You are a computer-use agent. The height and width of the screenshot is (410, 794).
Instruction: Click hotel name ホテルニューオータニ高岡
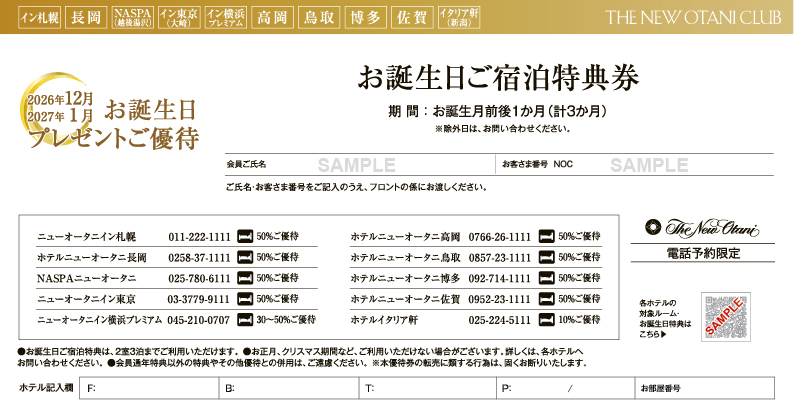pos(405,237)
